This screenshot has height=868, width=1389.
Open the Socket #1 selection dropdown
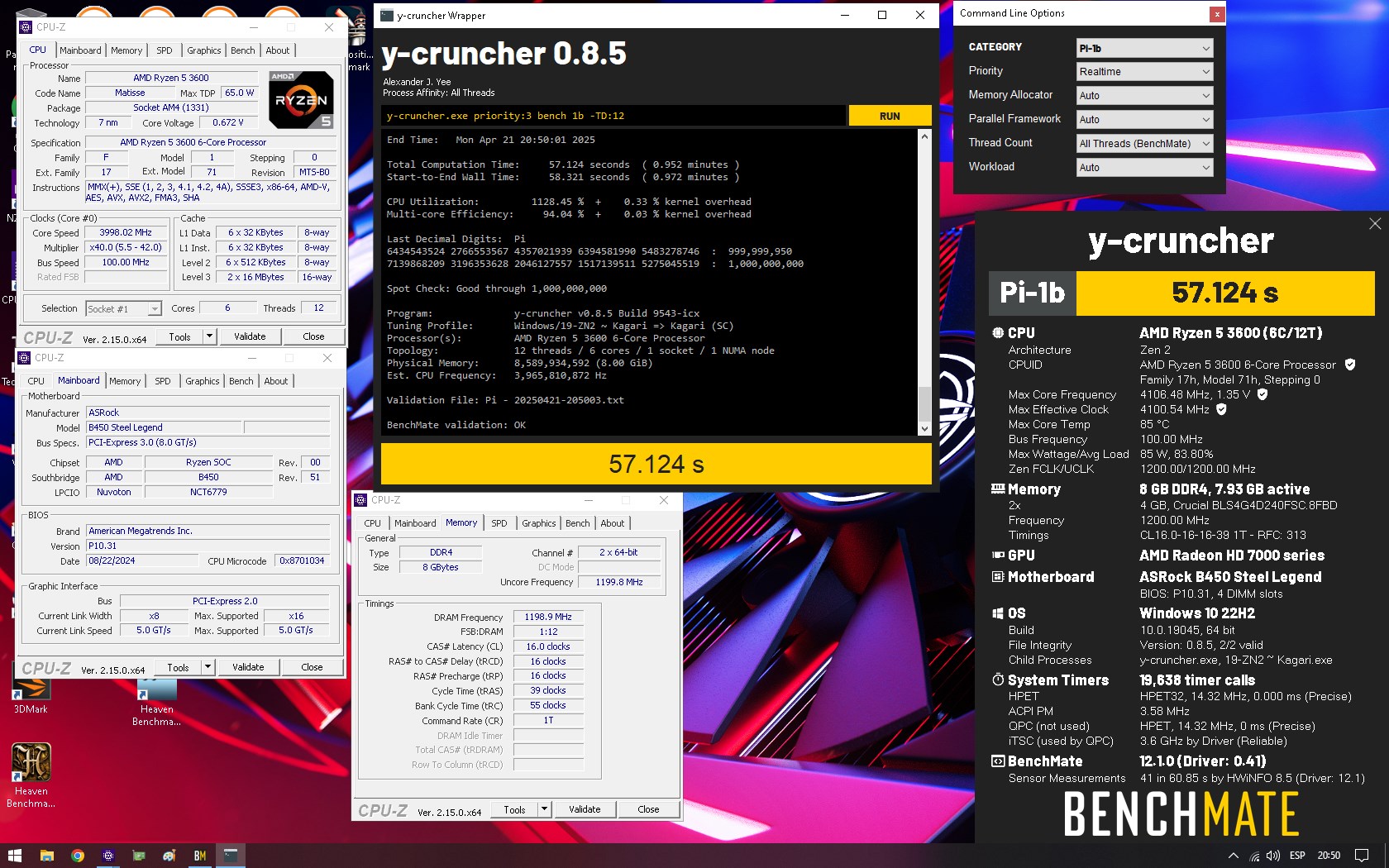coord(123,309)
